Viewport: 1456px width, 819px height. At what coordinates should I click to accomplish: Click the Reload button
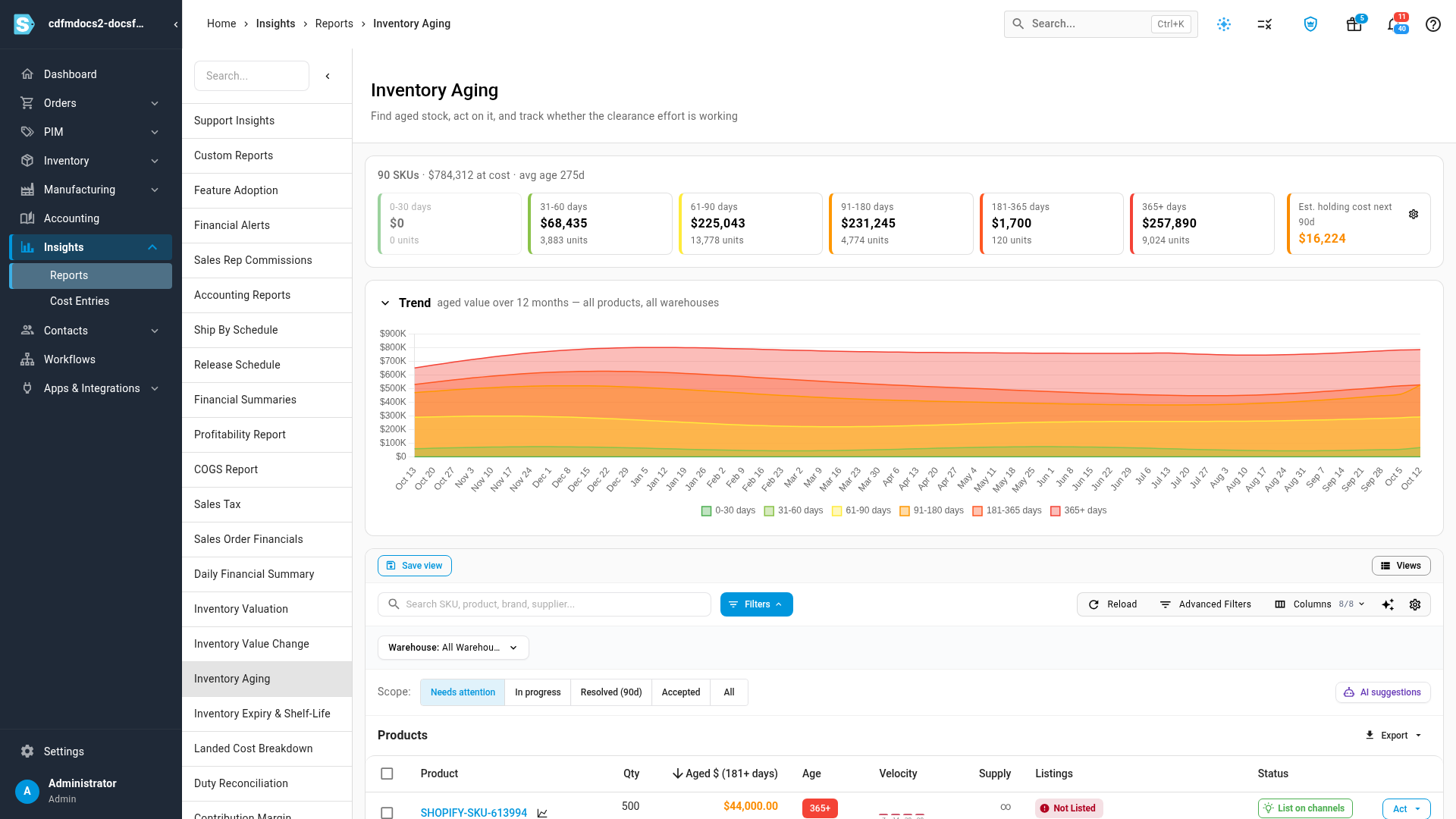point(1112,604)
